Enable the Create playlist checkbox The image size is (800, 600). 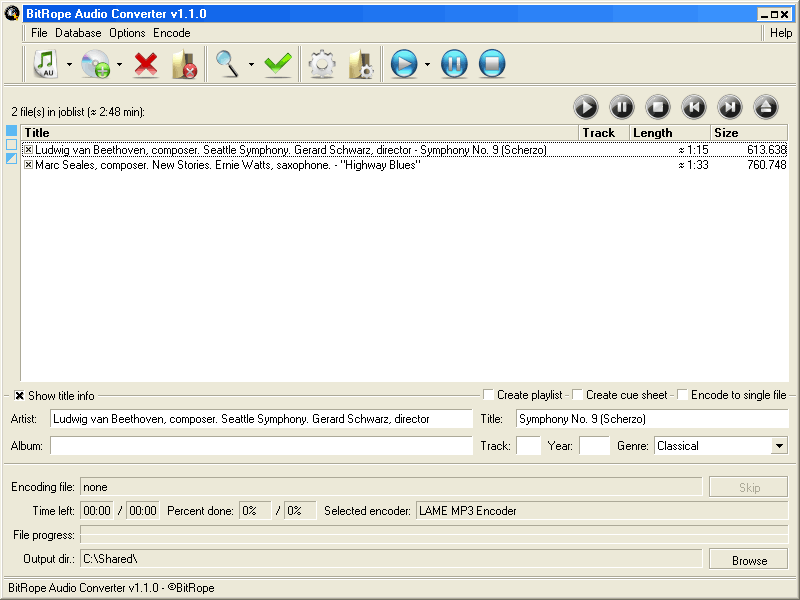click(x=489, y=395)
